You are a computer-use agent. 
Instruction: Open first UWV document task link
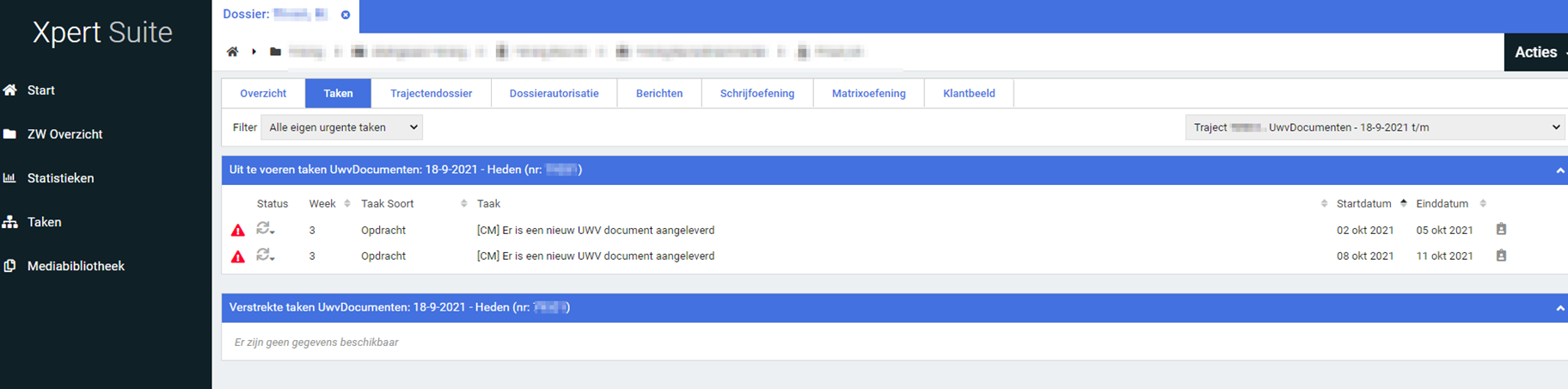pyautogui.click(x=596, y=231)
